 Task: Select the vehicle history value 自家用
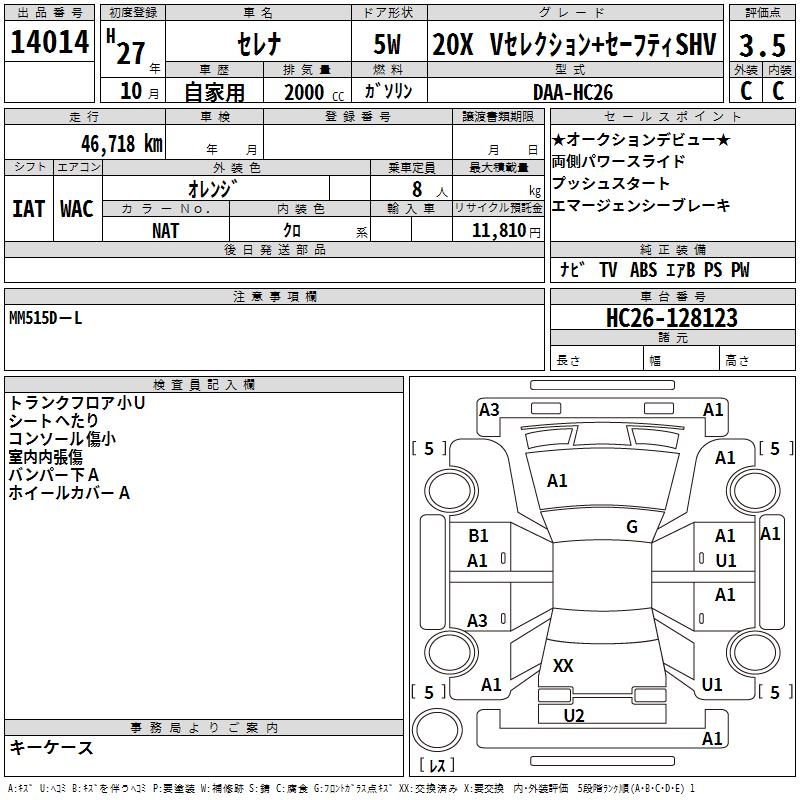(214, 92)
